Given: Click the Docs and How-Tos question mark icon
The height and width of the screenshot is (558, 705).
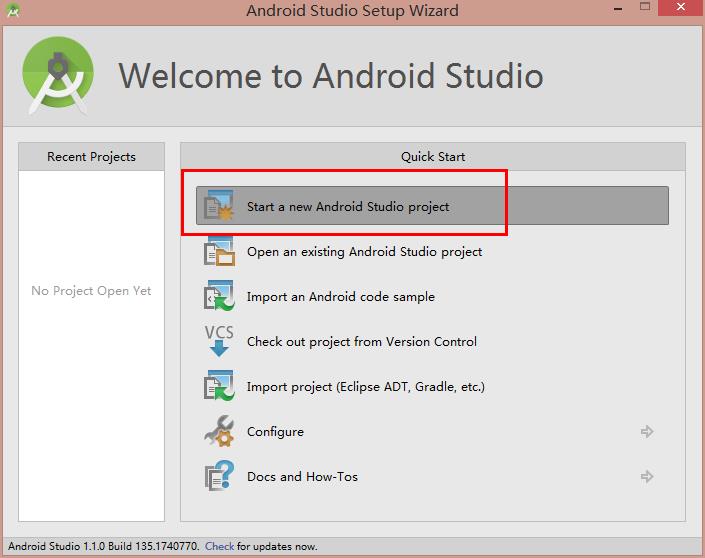Looking at the screenshot, I should click(219, 475).
